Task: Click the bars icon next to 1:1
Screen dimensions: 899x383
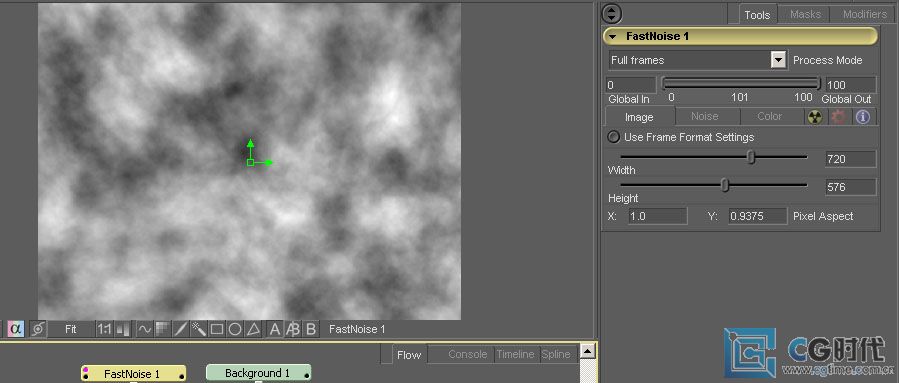Action: tap(123, 329)
